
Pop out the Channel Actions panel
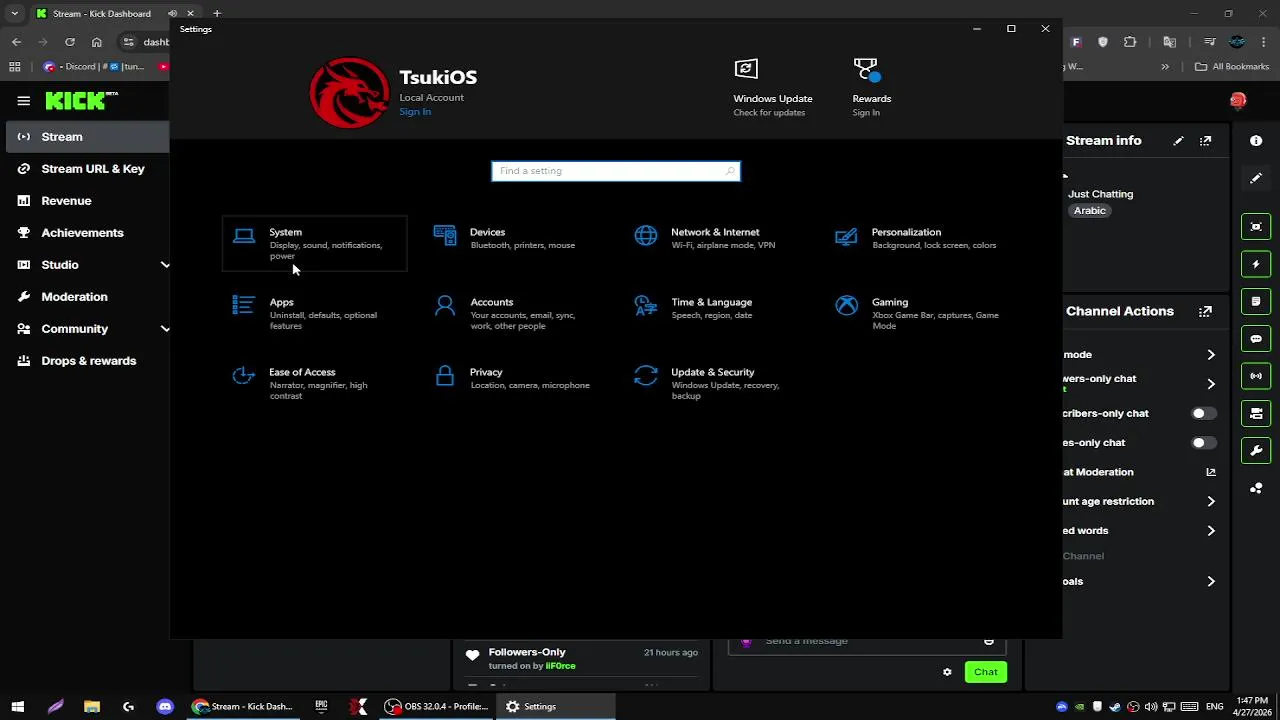point(1206,312)
